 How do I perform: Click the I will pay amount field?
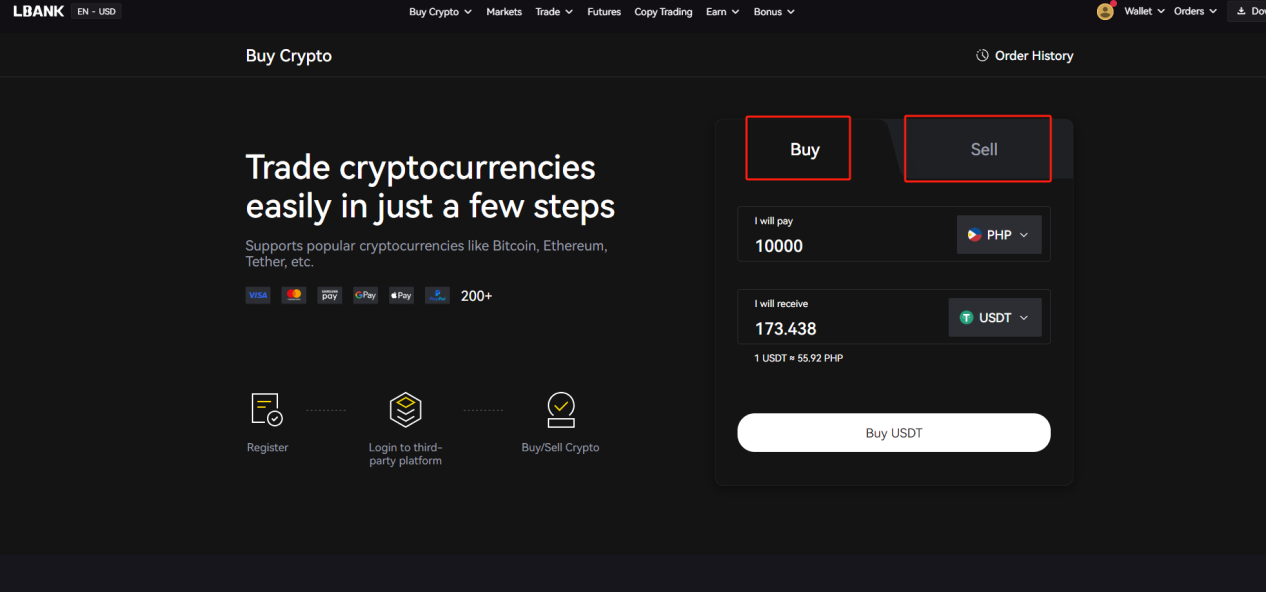point(845,234)
